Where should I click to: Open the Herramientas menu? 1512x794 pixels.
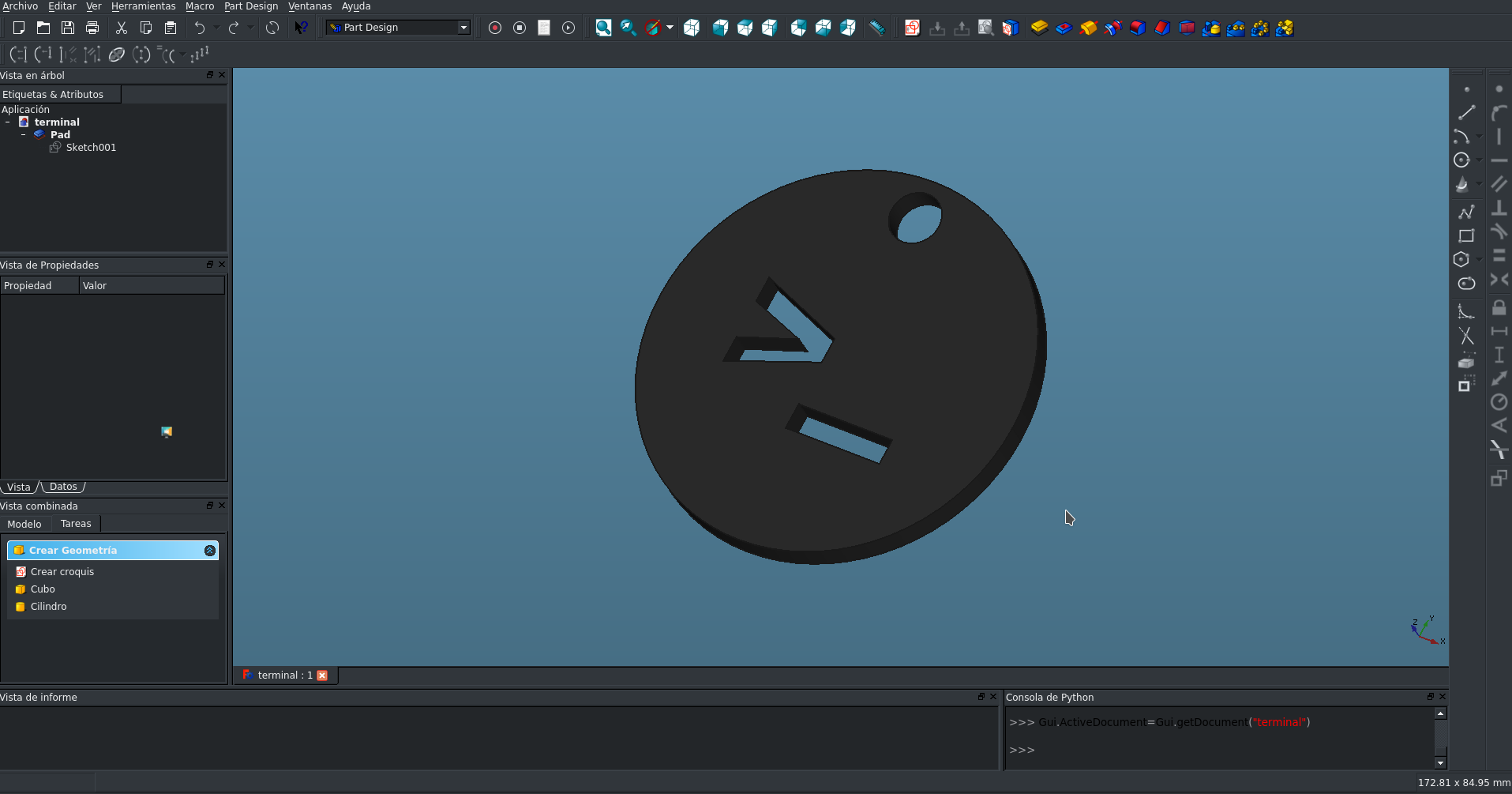pyautogui.click(x=144, y=6)
